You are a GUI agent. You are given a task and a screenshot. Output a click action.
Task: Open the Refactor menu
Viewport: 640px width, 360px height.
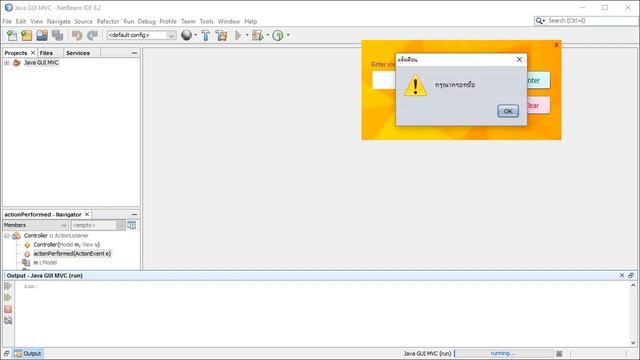click(x=108, y=21)
